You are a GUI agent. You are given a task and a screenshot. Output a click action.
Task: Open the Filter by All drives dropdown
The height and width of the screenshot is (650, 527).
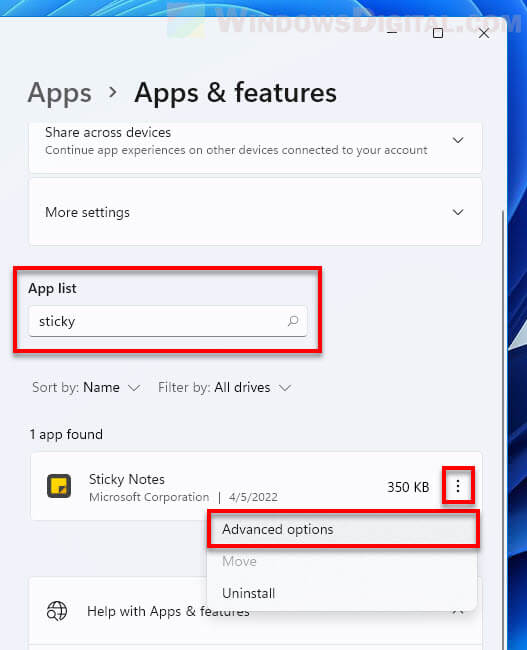click(224, 387)
